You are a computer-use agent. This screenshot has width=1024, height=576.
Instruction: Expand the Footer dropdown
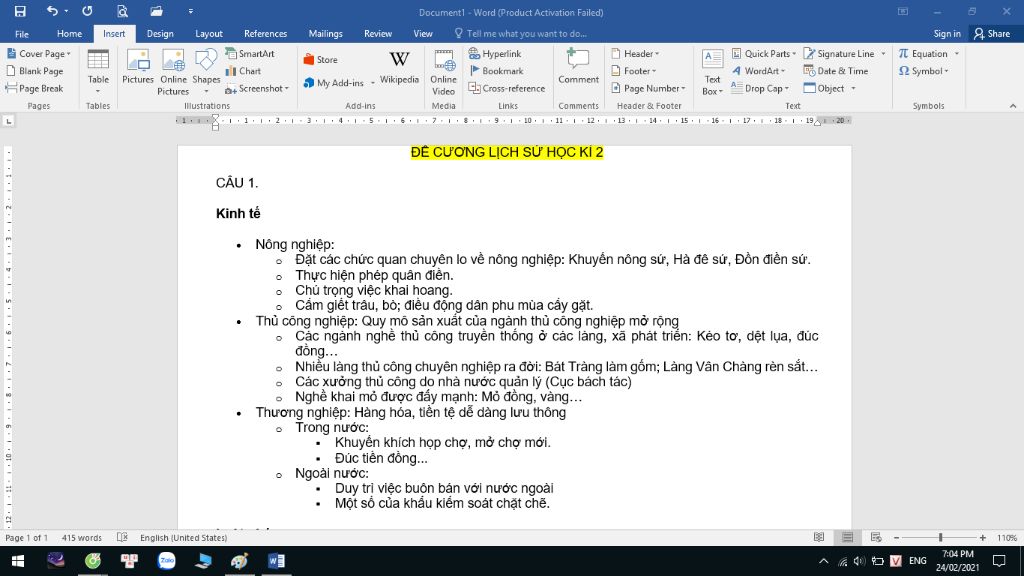(x=633, y=71)
